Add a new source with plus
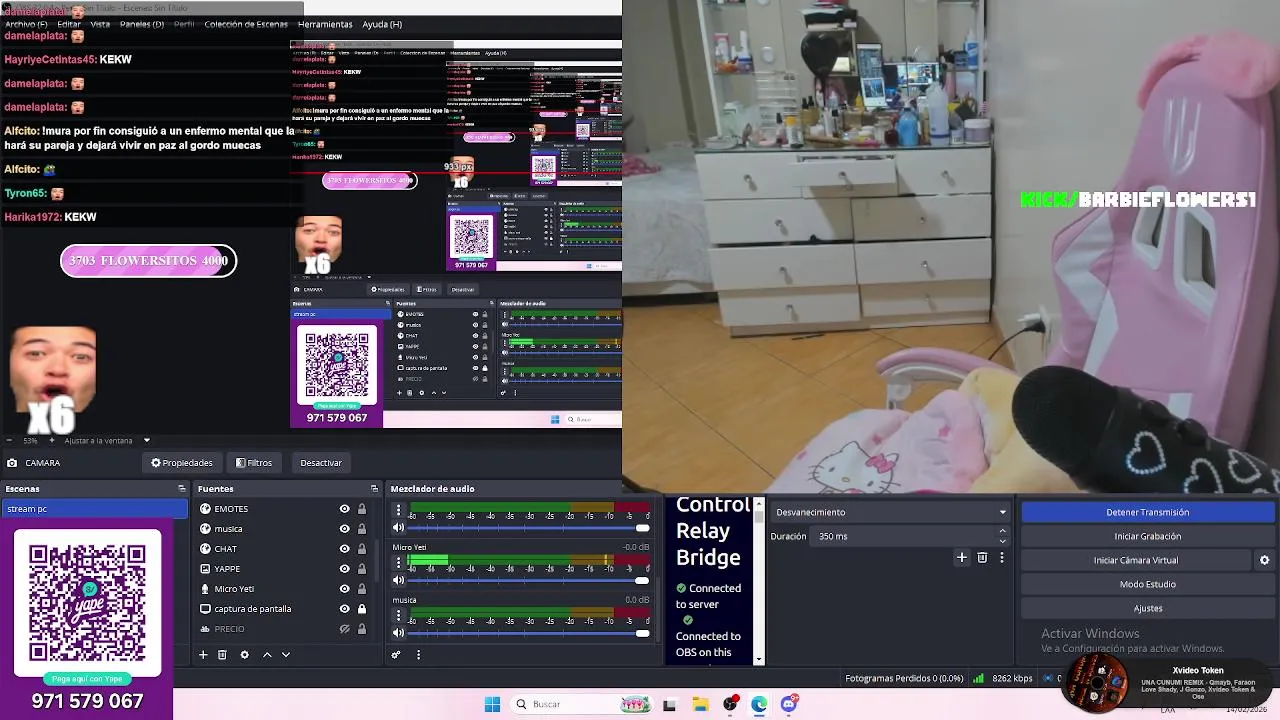 coord(203,655)
